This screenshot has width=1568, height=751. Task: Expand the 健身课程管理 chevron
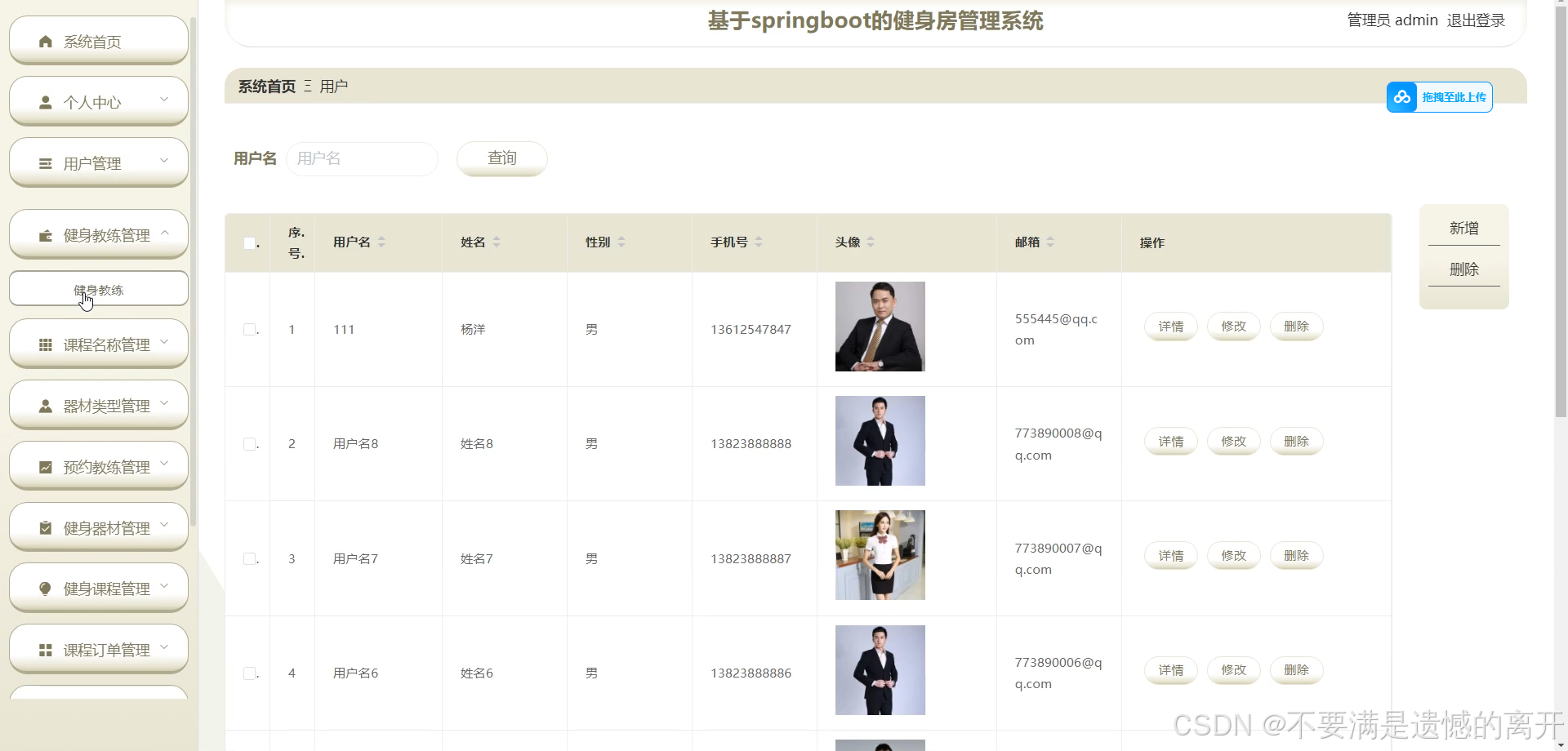[164, 586]
